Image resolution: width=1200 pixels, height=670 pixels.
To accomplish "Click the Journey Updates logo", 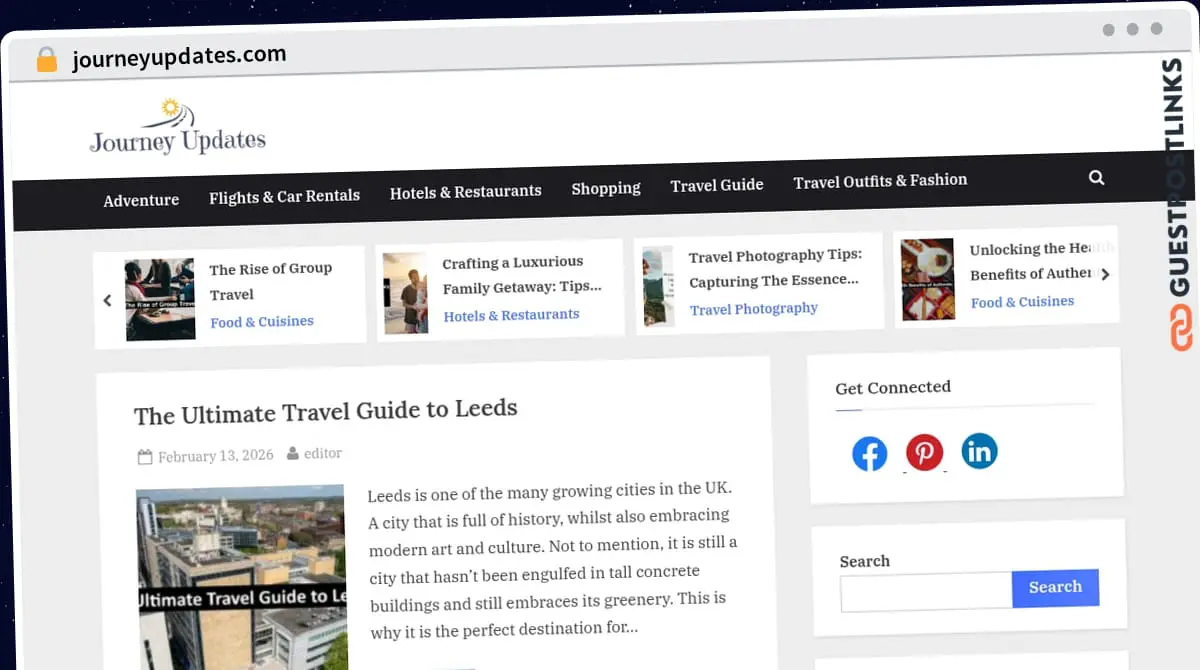I will click(178, 127).
